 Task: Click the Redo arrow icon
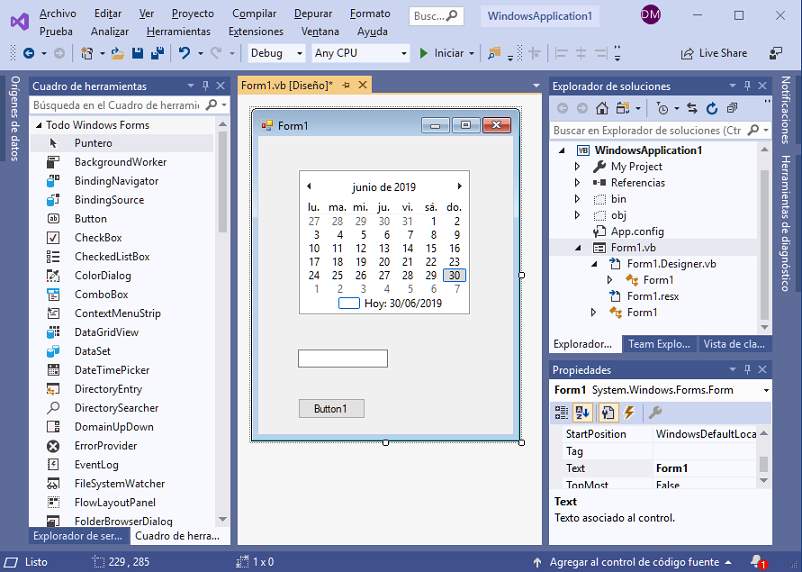pos(216,53)
